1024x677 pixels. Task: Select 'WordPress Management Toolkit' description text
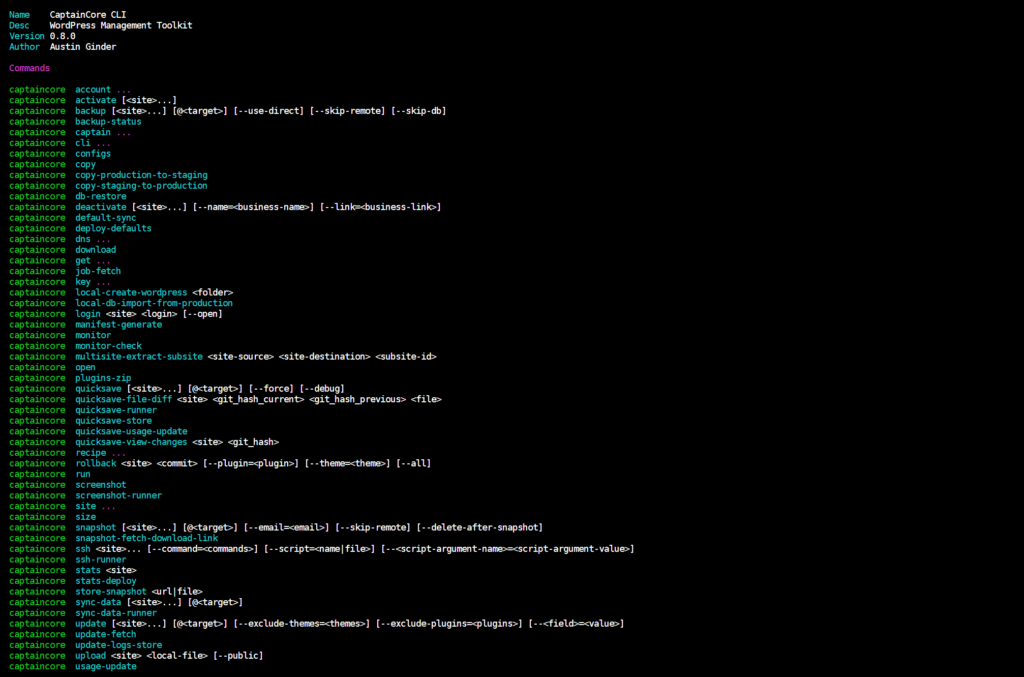pos(121,25)
